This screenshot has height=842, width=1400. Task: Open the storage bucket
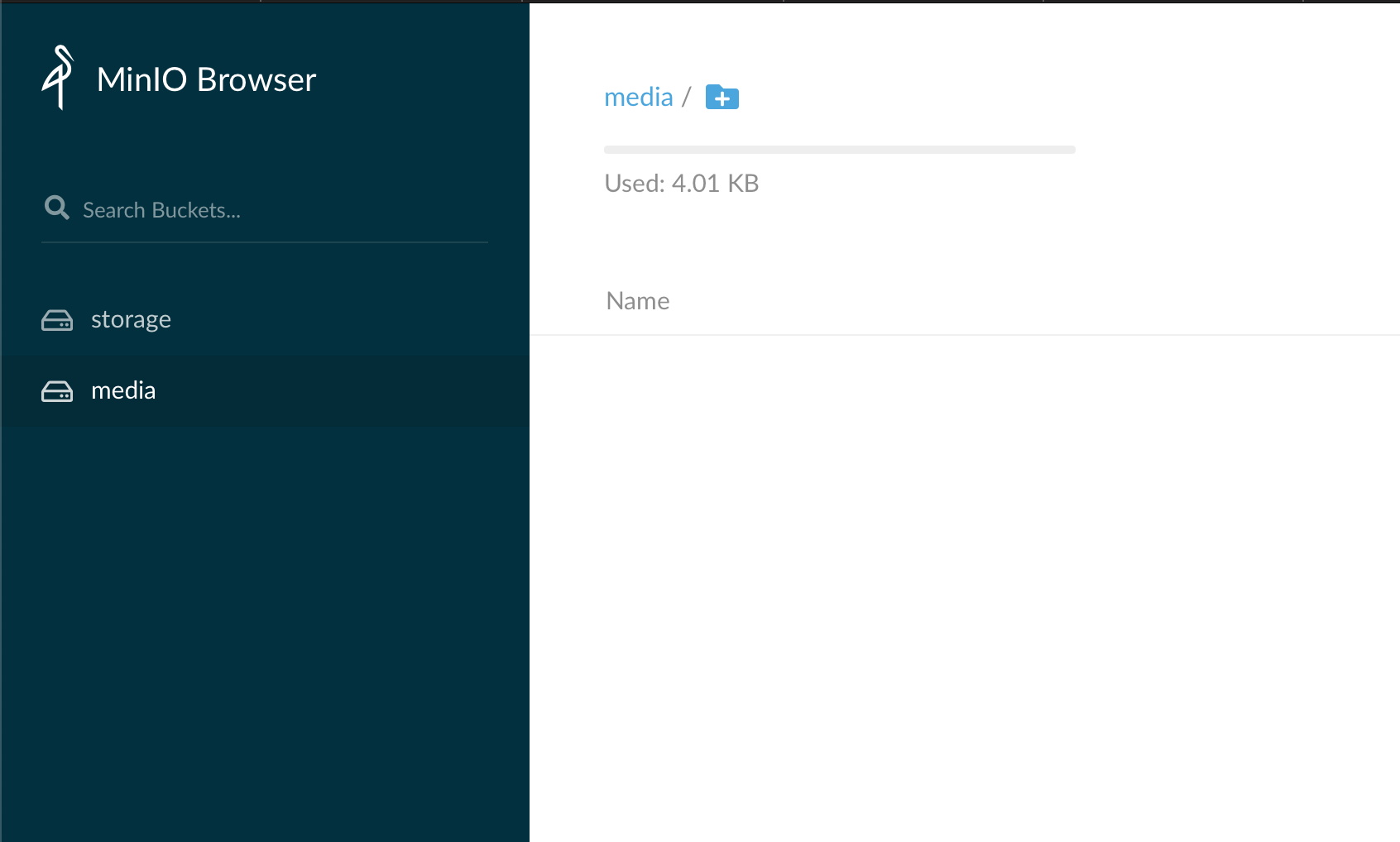click(x=265, y=320)
